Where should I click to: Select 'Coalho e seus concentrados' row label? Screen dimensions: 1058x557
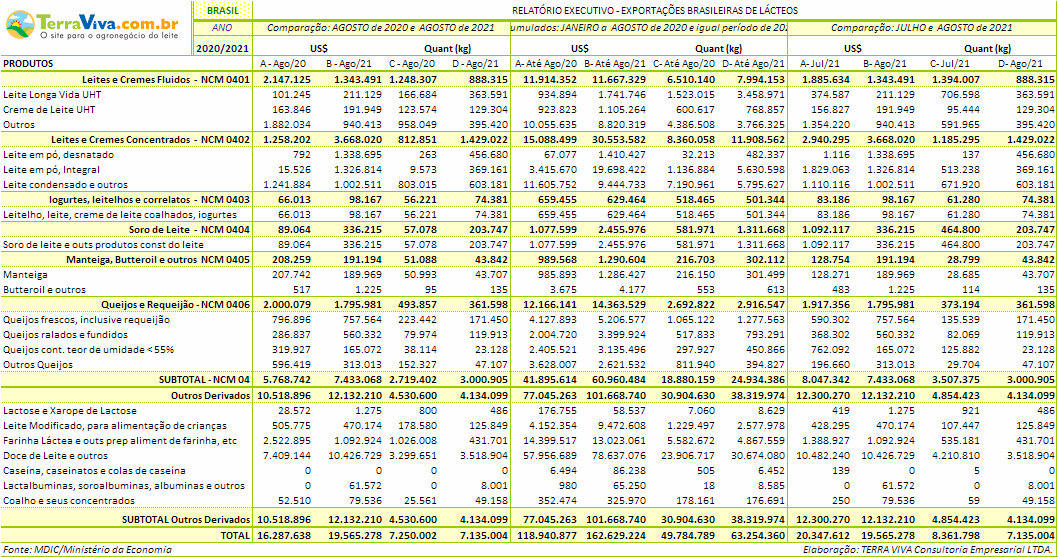click(68, 500)
